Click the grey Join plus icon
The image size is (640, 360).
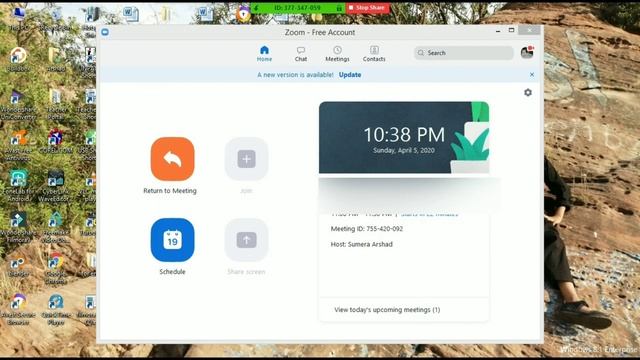(246, 159)
